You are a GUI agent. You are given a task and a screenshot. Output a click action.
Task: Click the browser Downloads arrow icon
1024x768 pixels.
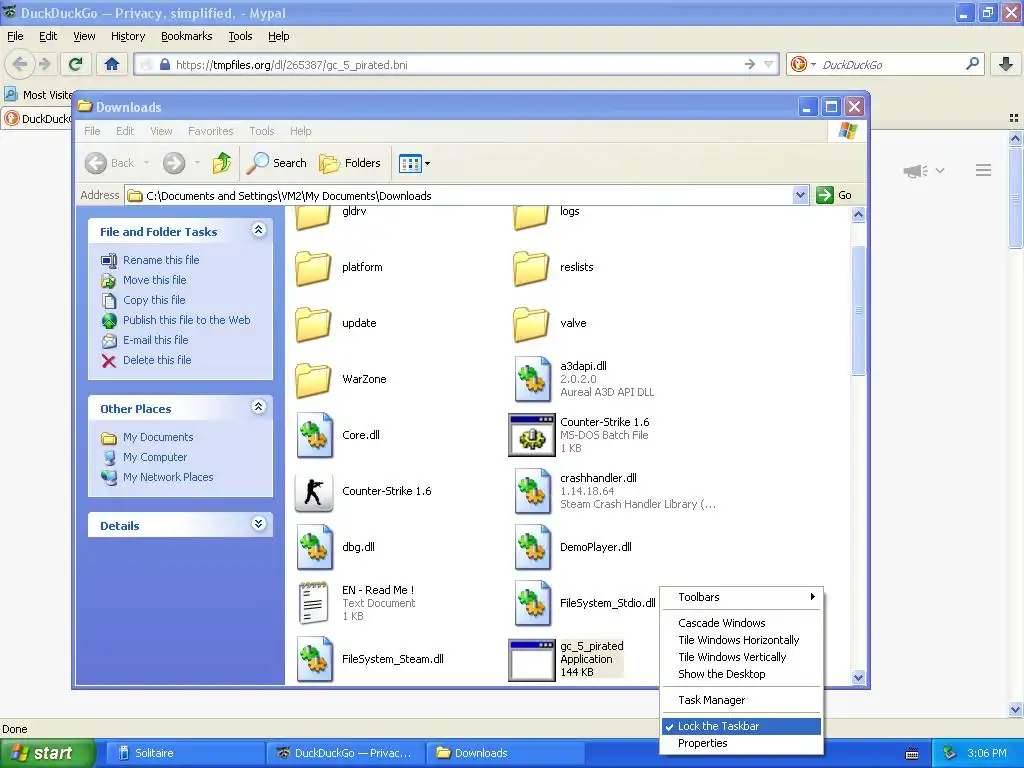click(1006, 64)
